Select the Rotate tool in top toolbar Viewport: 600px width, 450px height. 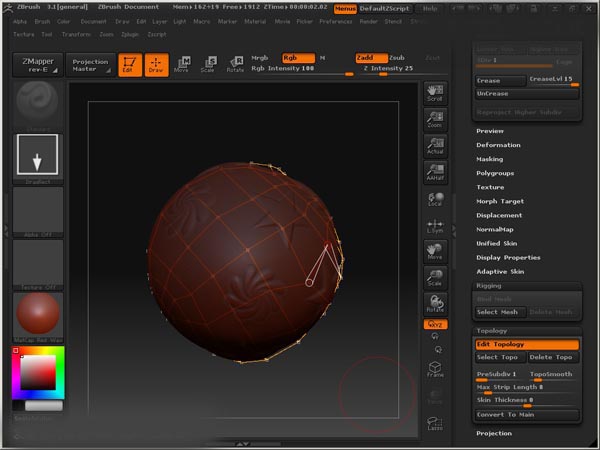tap(234, 65)
